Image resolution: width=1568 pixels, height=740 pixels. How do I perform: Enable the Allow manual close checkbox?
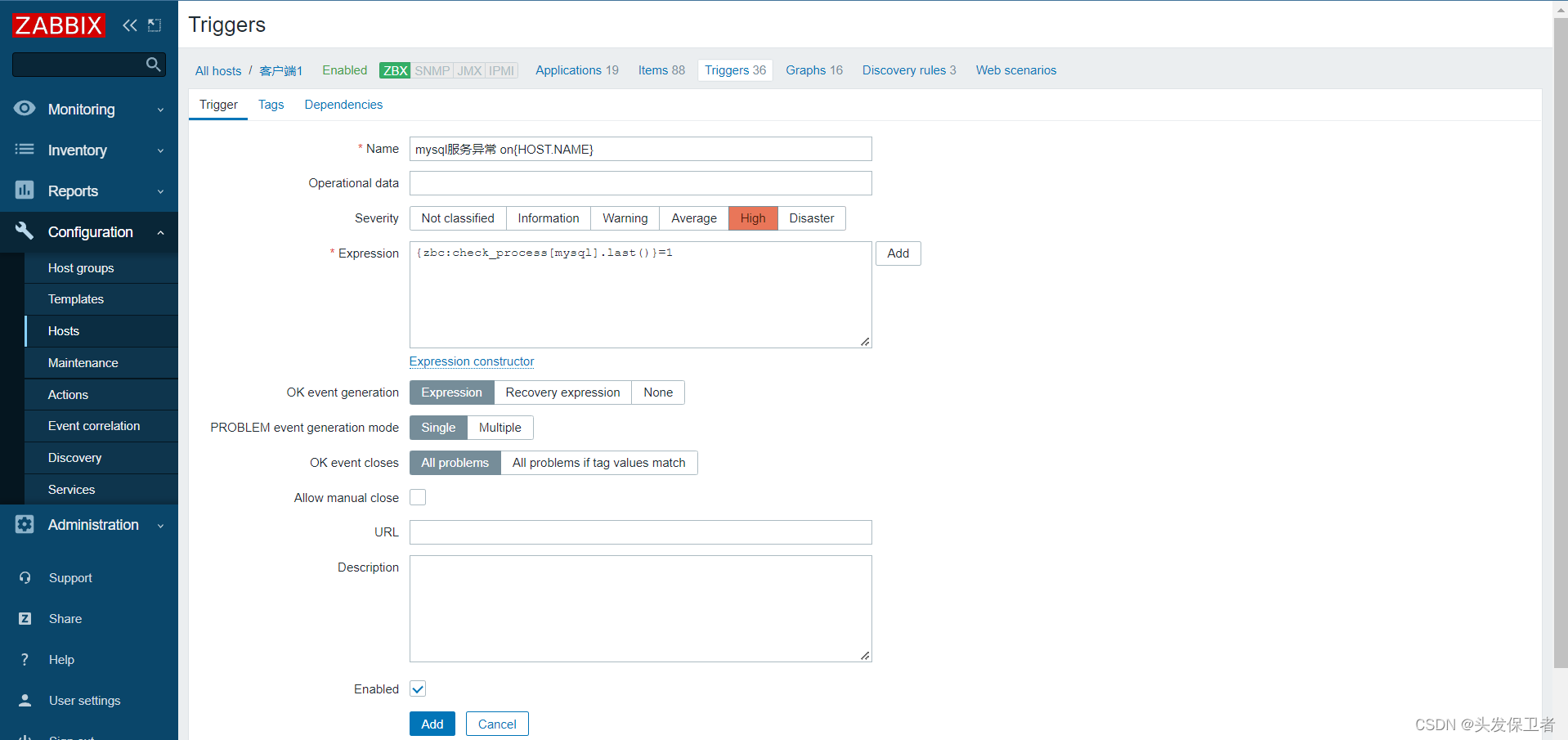[x=417, y=497]
